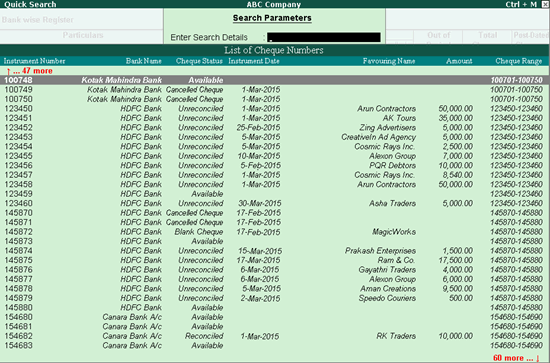Close the Quick Search window
Image resolution: width=550 pixels, height=363 pixels.
[545, 4]
